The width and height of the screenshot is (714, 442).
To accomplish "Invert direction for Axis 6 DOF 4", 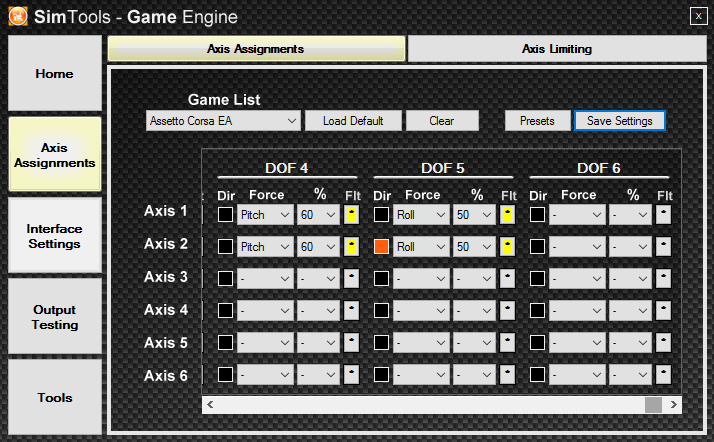I will click(x=225, y=375).
